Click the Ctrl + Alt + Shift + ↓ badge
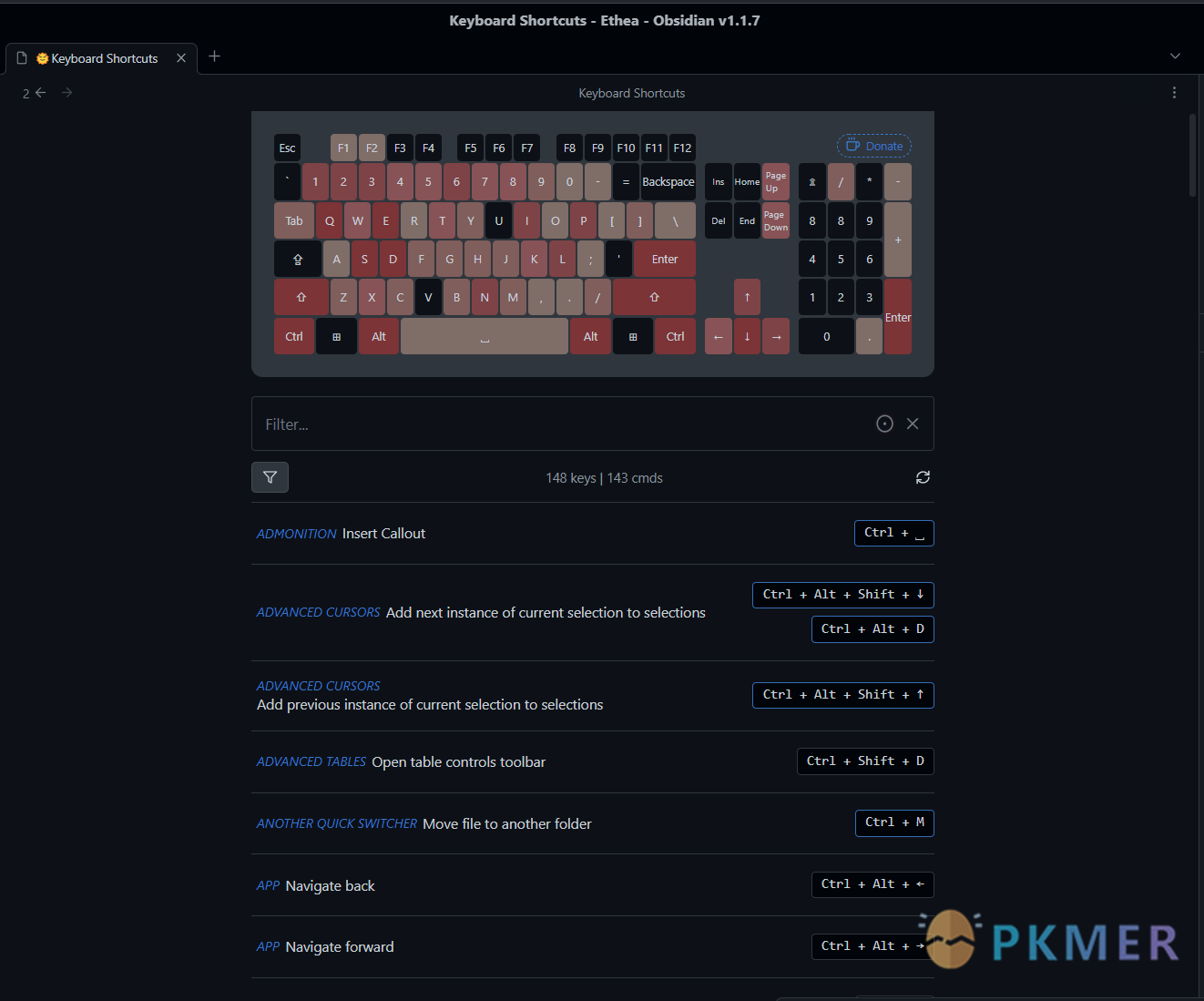The height and width of the screenshot is (1001, 1204). click(843, 595)
